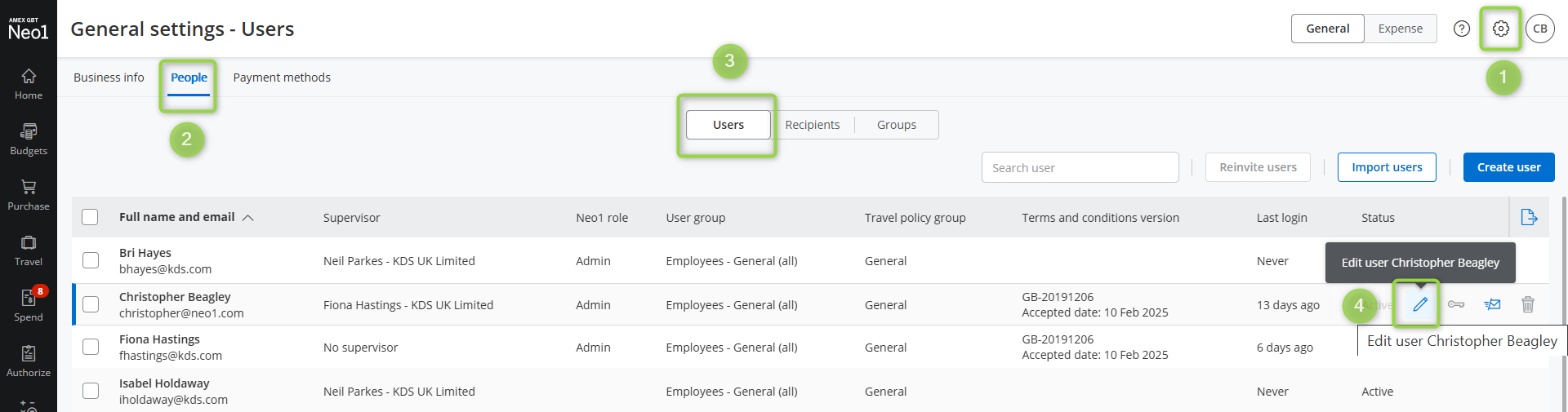The width and height of the screenshot is (1568, 412).
Task: Click the Create user button
Action: pyautogui.click(x=1508, y=167)
